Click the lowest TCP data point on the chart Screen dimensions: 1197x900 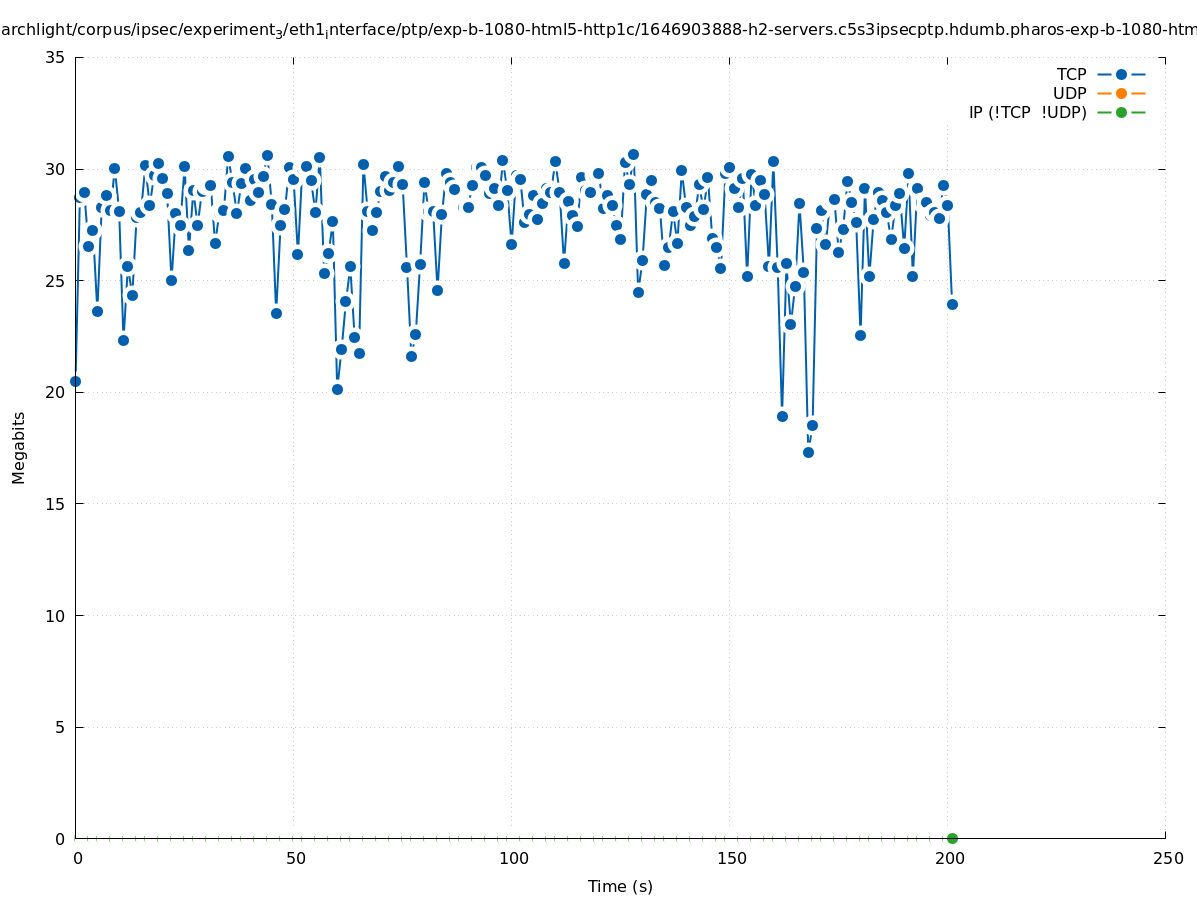coord(808,452)
